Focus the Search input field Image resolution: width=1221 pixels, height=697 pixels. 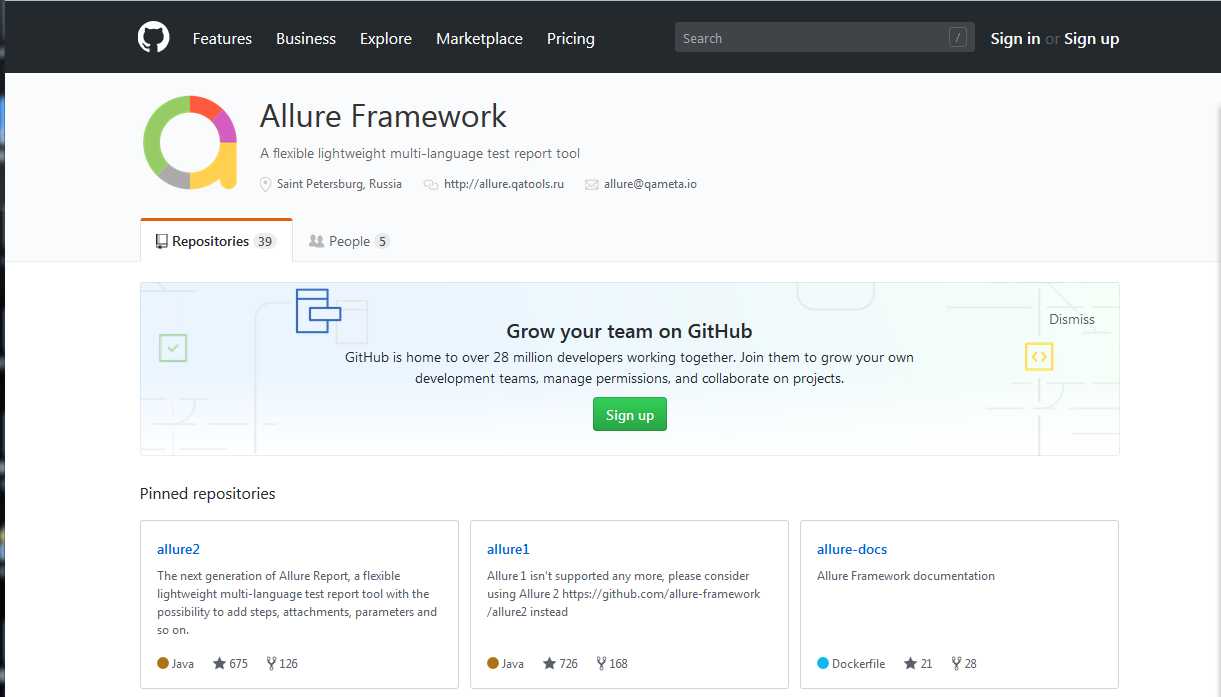tap(824, 38)
